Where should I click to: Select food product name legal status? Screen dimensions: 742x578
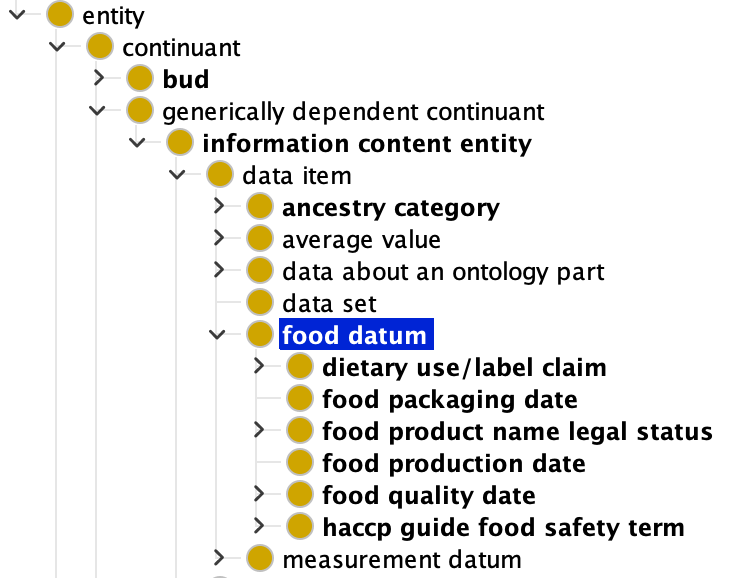(517, 432)
